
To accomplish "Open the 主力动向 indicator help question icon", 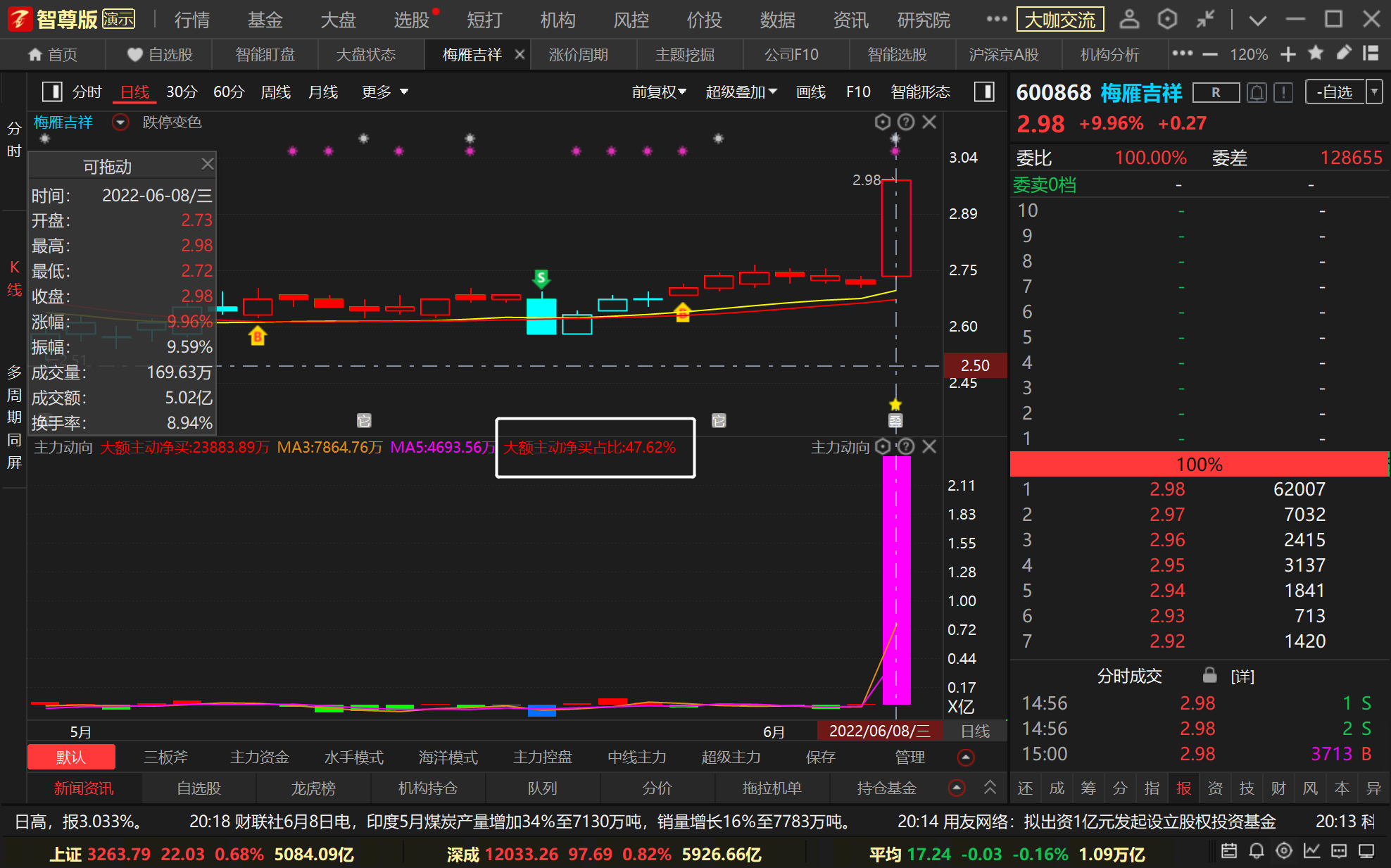I will (x=906, y=446).
